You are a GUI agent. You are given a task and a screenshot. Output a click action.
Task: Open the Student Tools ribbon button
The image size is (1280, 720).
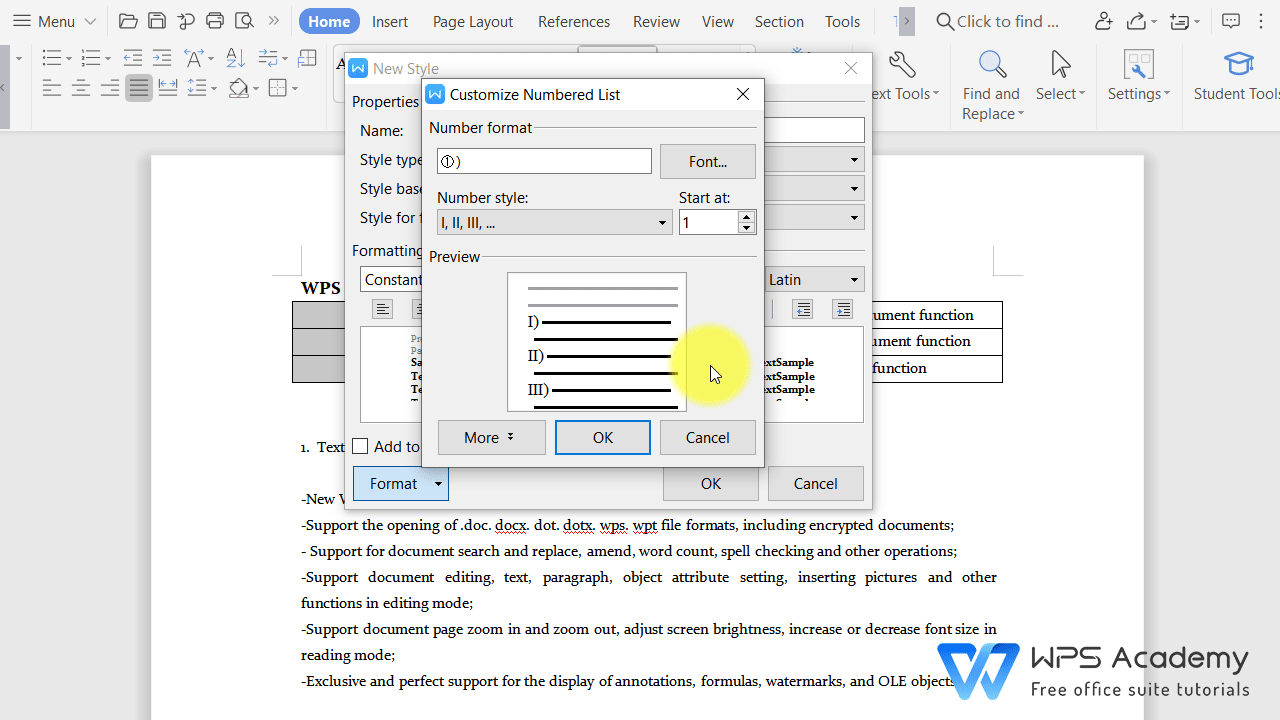click(1237, 77)
